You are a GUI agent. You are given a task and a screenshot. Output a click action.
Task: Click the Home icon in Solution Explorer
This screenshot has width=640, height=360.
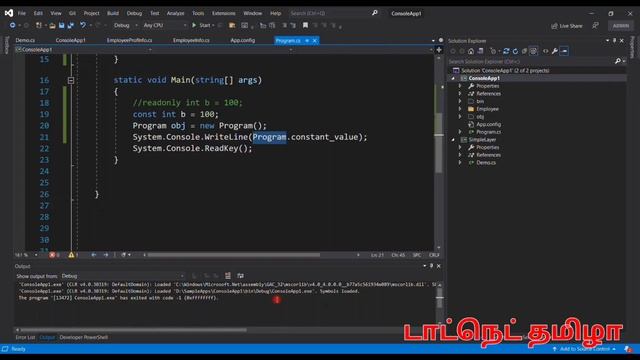471,51
